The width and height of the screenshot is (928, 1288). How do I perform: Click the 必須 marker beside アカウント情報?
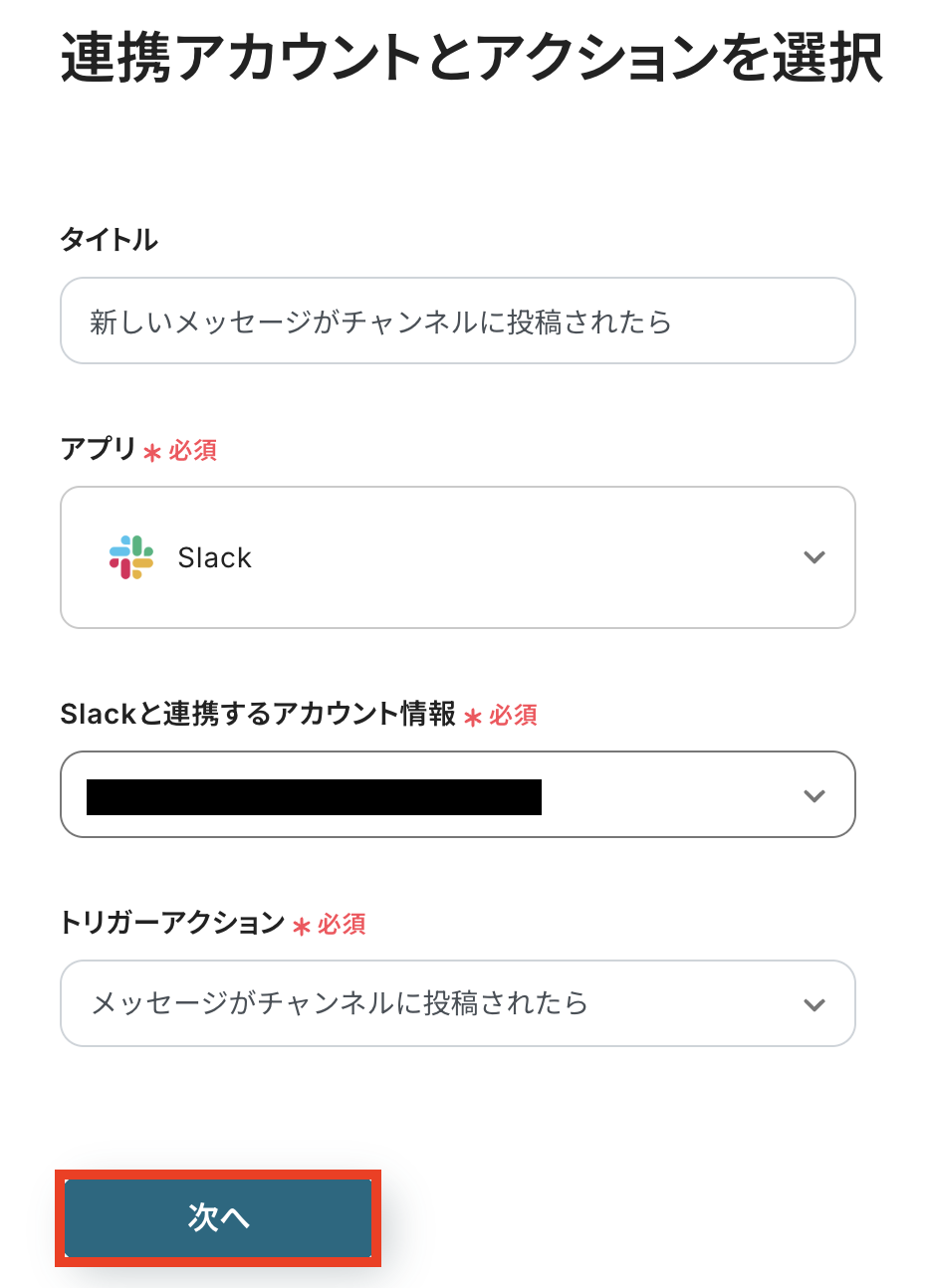tap(513, 716)
